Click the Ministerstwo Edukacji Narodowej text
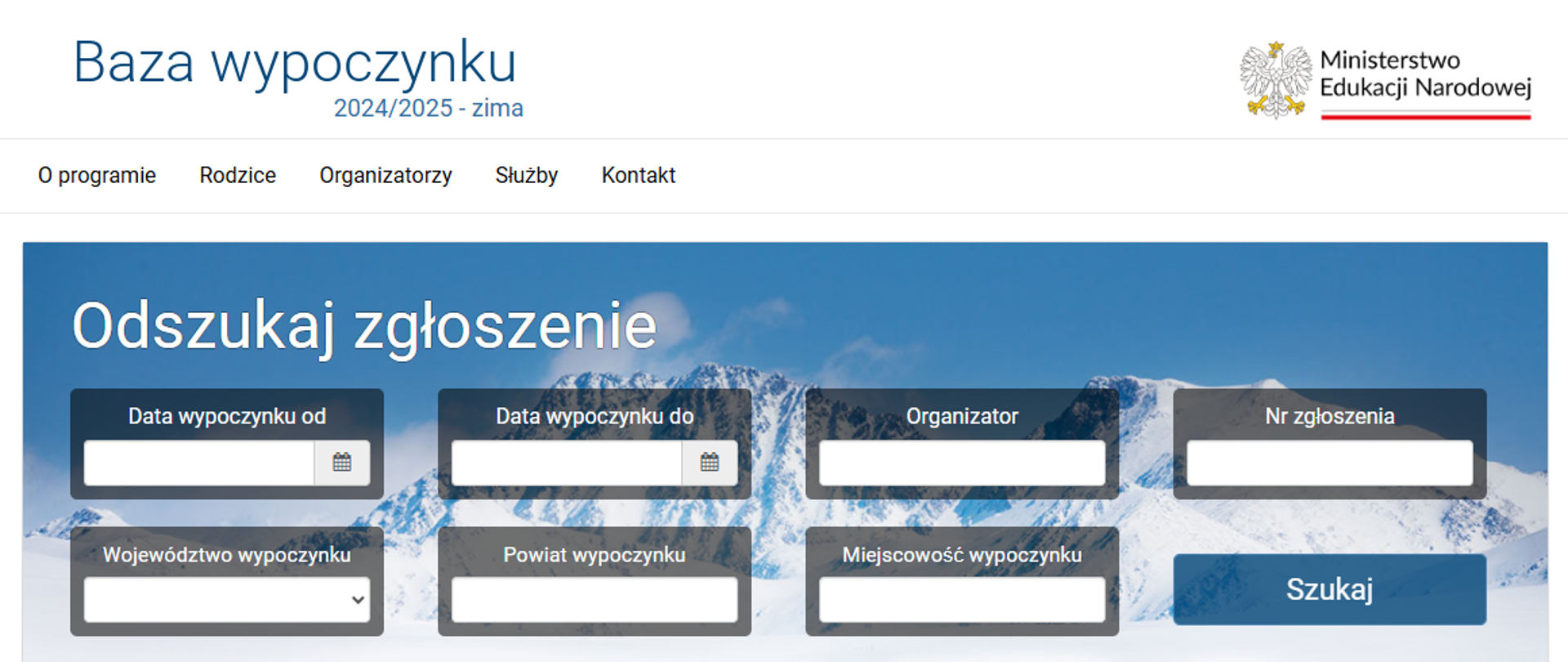This screenshot has width=1568, height=662. pyautogui.click(x=1425, y=74)
